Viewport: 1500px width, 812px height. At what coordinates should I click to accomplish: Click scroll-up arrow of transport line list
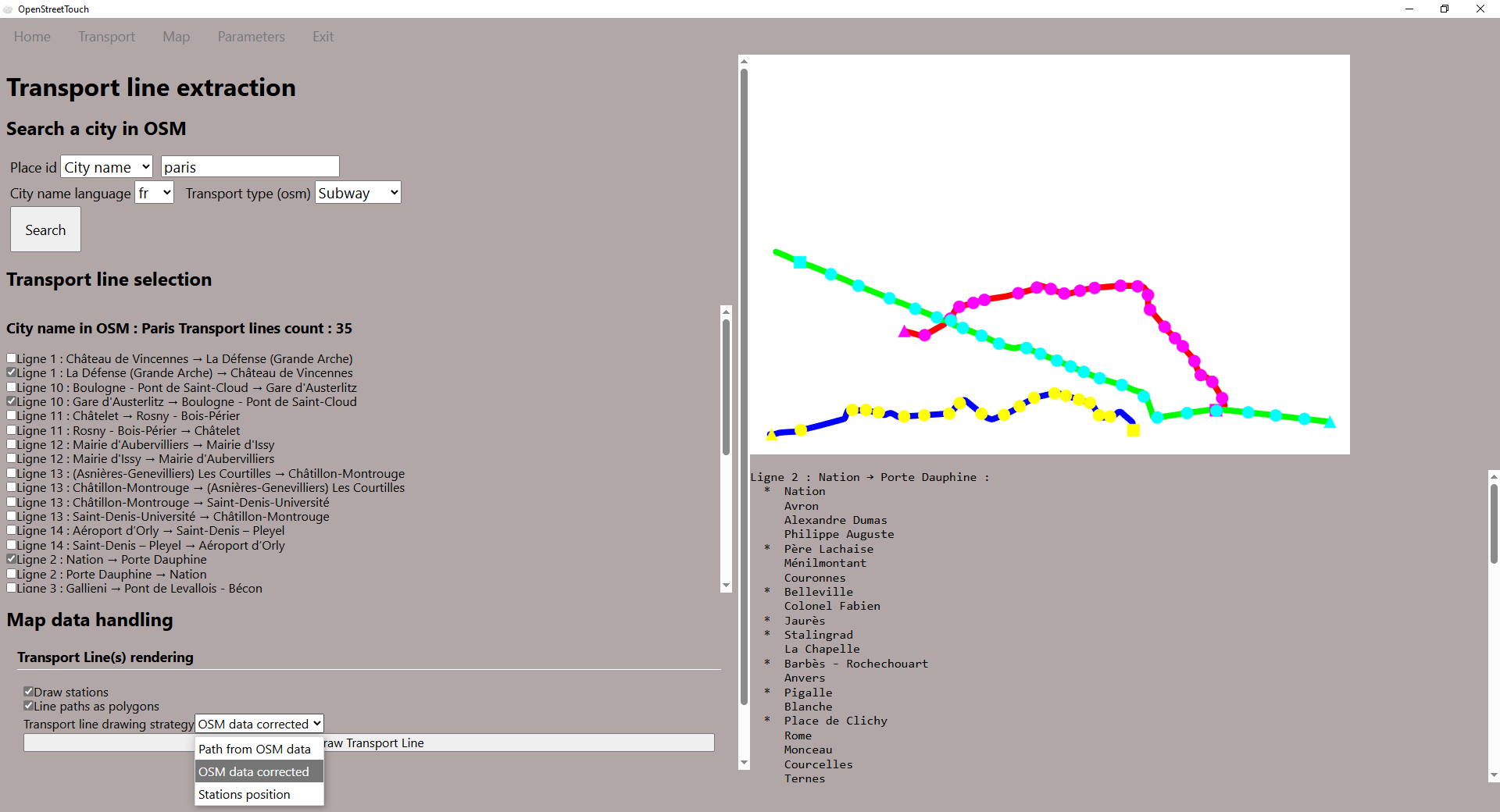(726, 312)
